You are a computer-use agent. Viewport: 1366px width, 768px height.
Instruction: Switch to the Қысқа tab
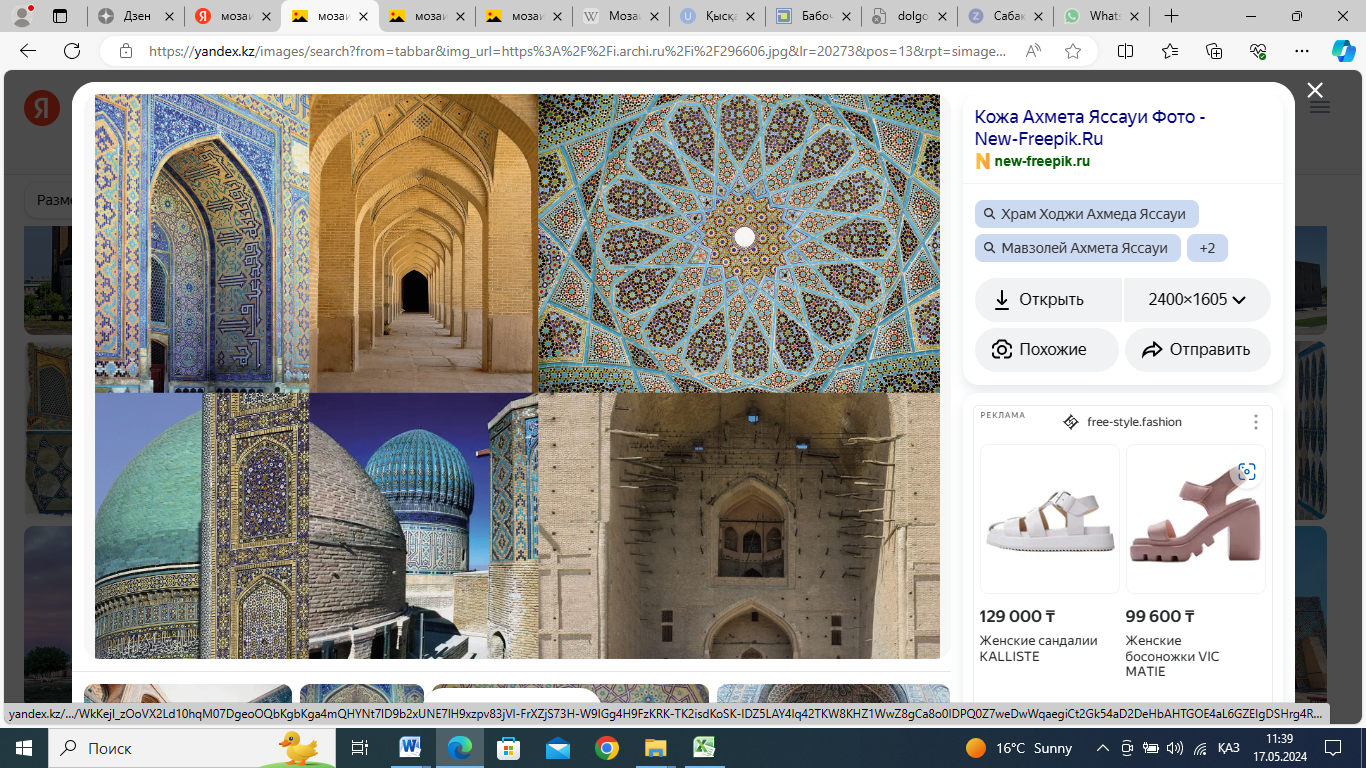pyautogui.click(x=720, y=16)
